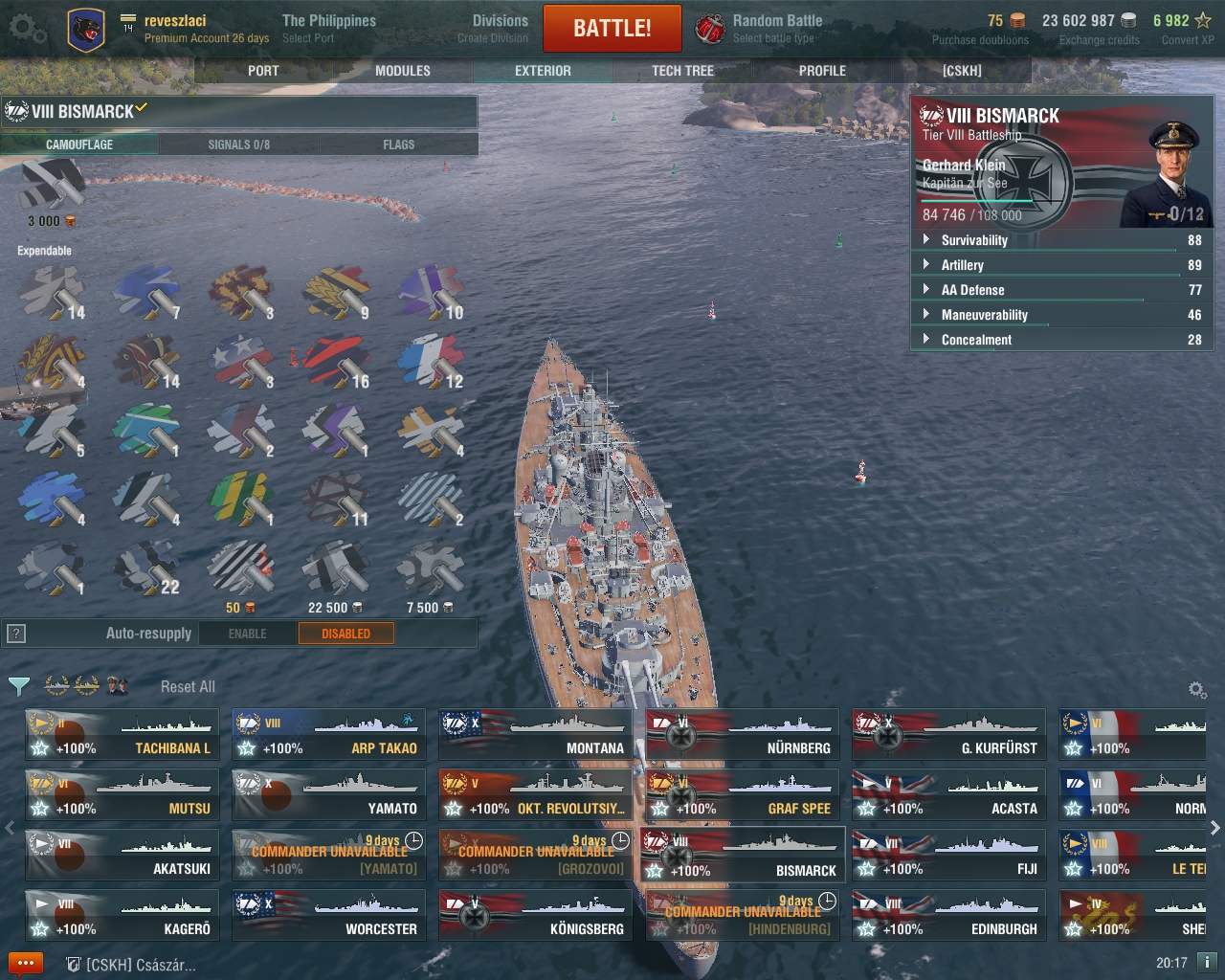Select the Yamato ship in carousel
This screenshot has height=980, width=1225.
(329, 795)
